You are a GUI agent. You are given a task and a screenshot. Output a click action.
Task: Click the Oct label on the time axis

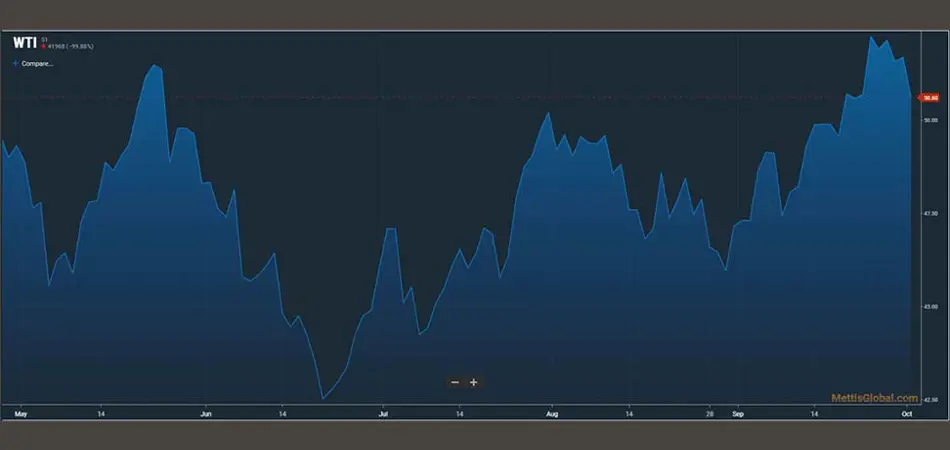pos(906,412)
